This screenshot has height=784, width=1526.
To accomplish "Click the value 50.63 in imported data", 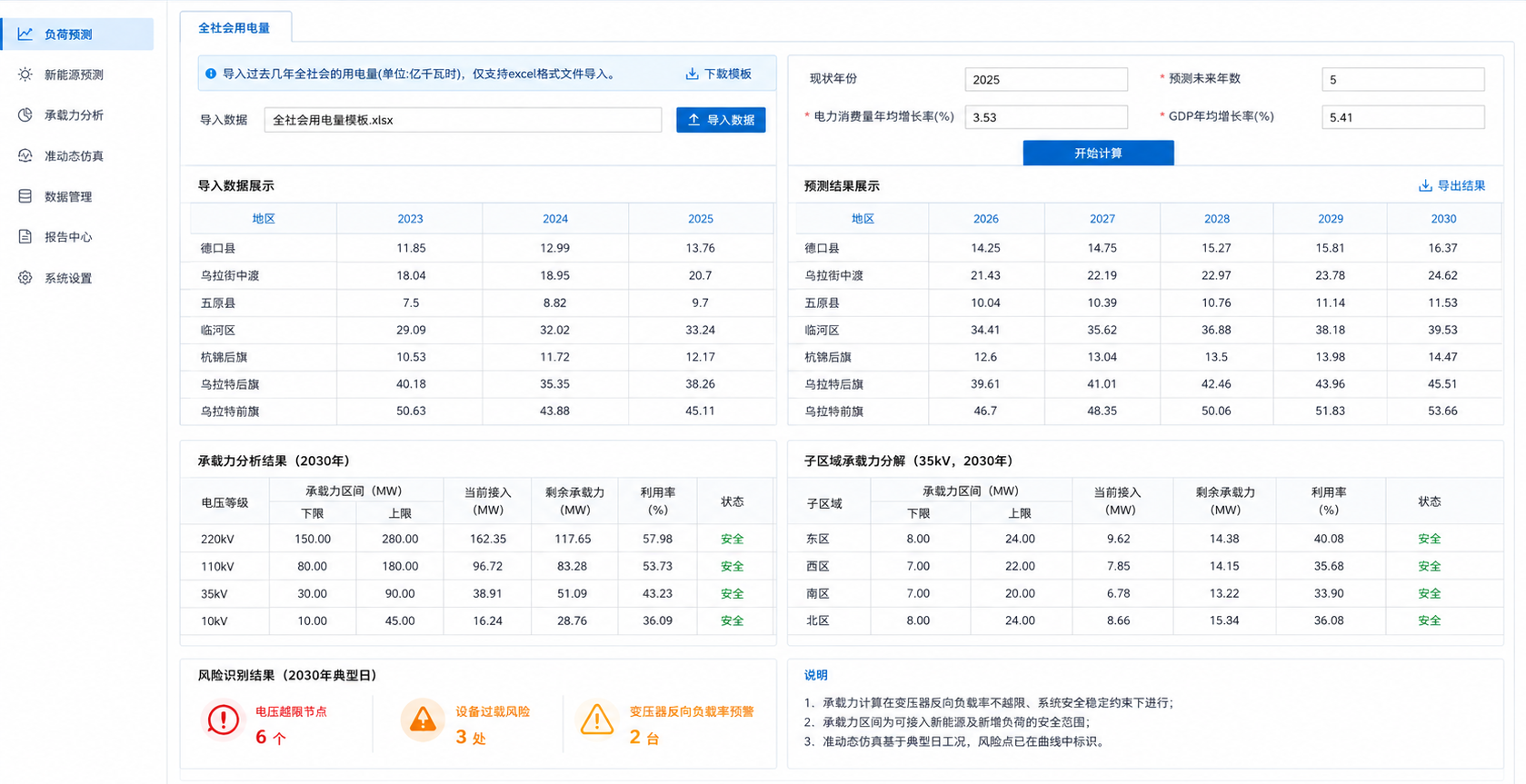I will (411, 411).
